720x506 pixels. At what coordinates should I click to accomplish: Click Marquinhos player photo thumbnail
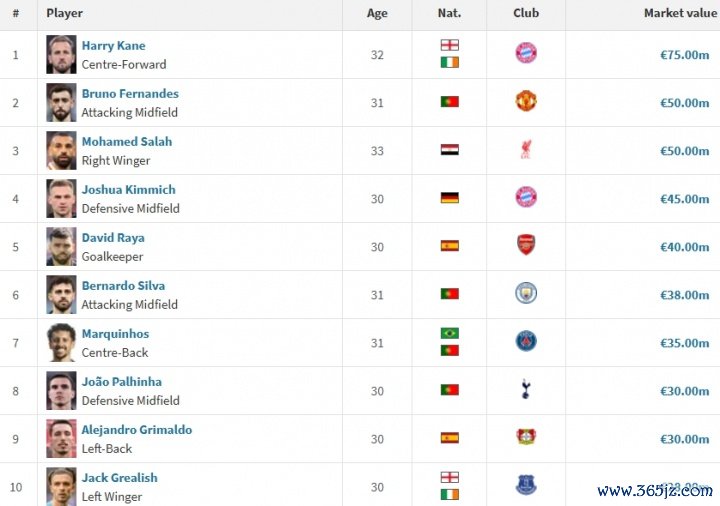point(61,342)
